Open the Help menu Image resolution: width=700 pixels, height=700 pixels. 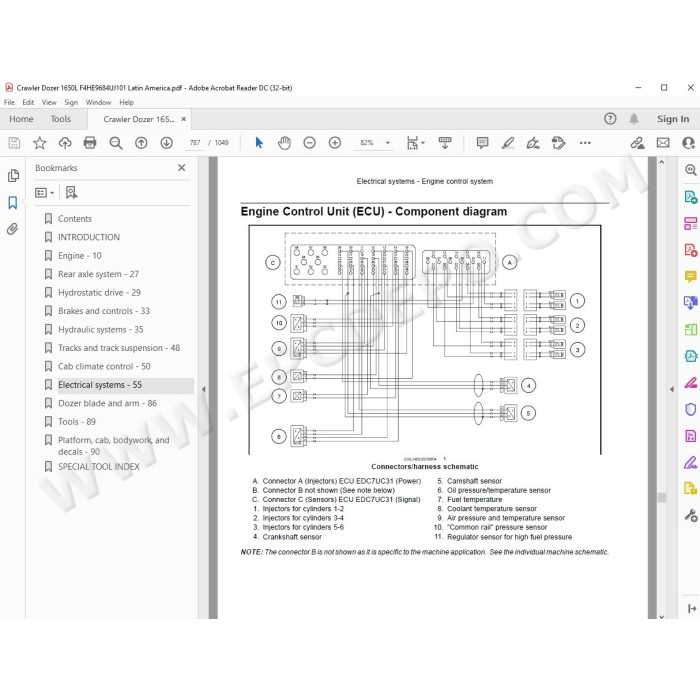[x=126, y=102]
